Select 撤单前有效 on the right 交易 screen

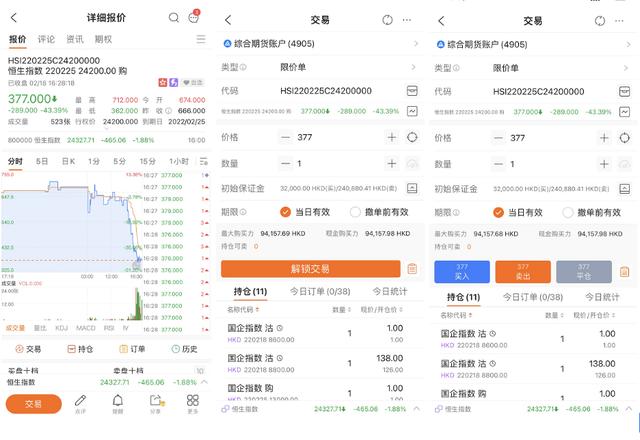click(x=592, y=212)
